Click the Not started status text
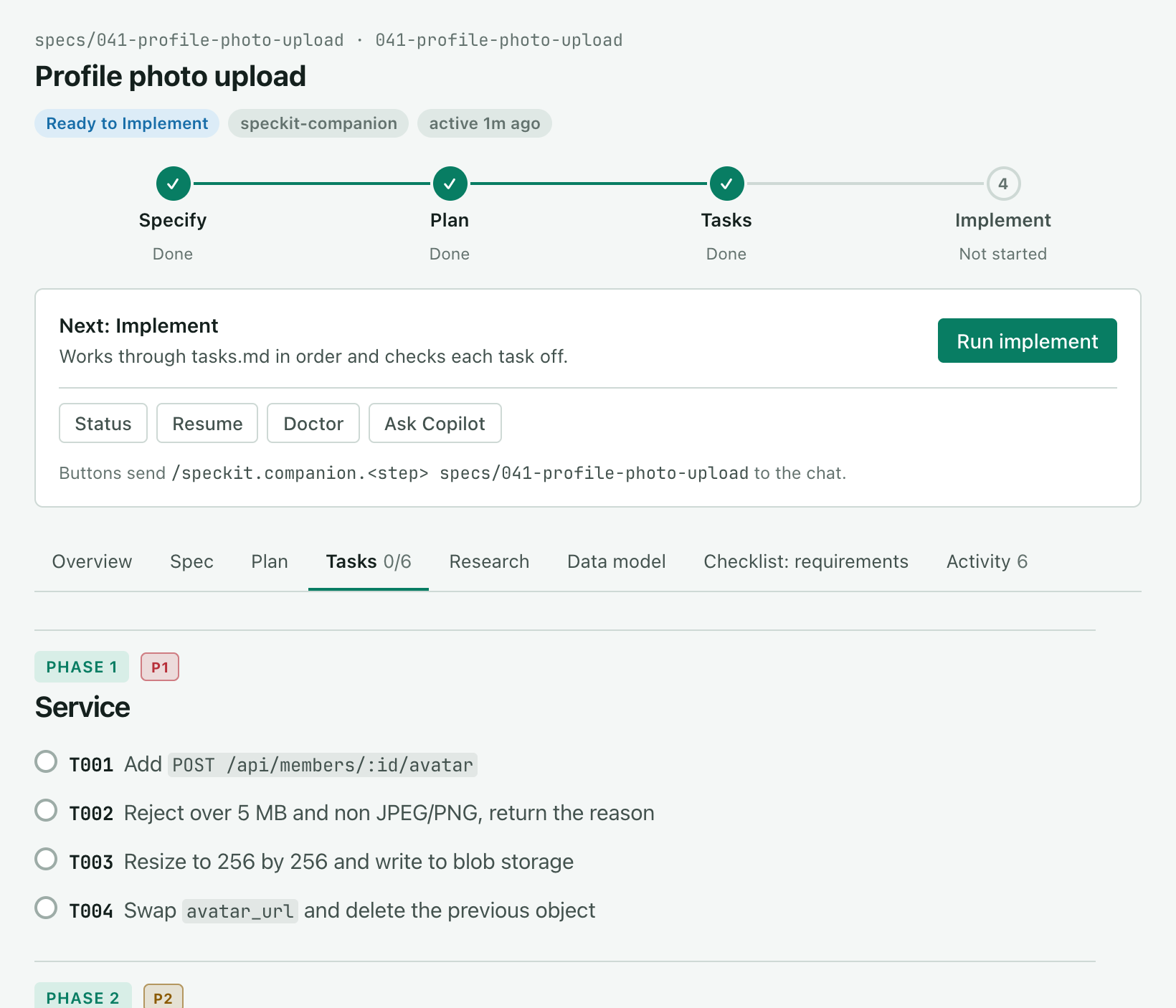This screenshot has width=1176, height=1008. coord(1003,254)
